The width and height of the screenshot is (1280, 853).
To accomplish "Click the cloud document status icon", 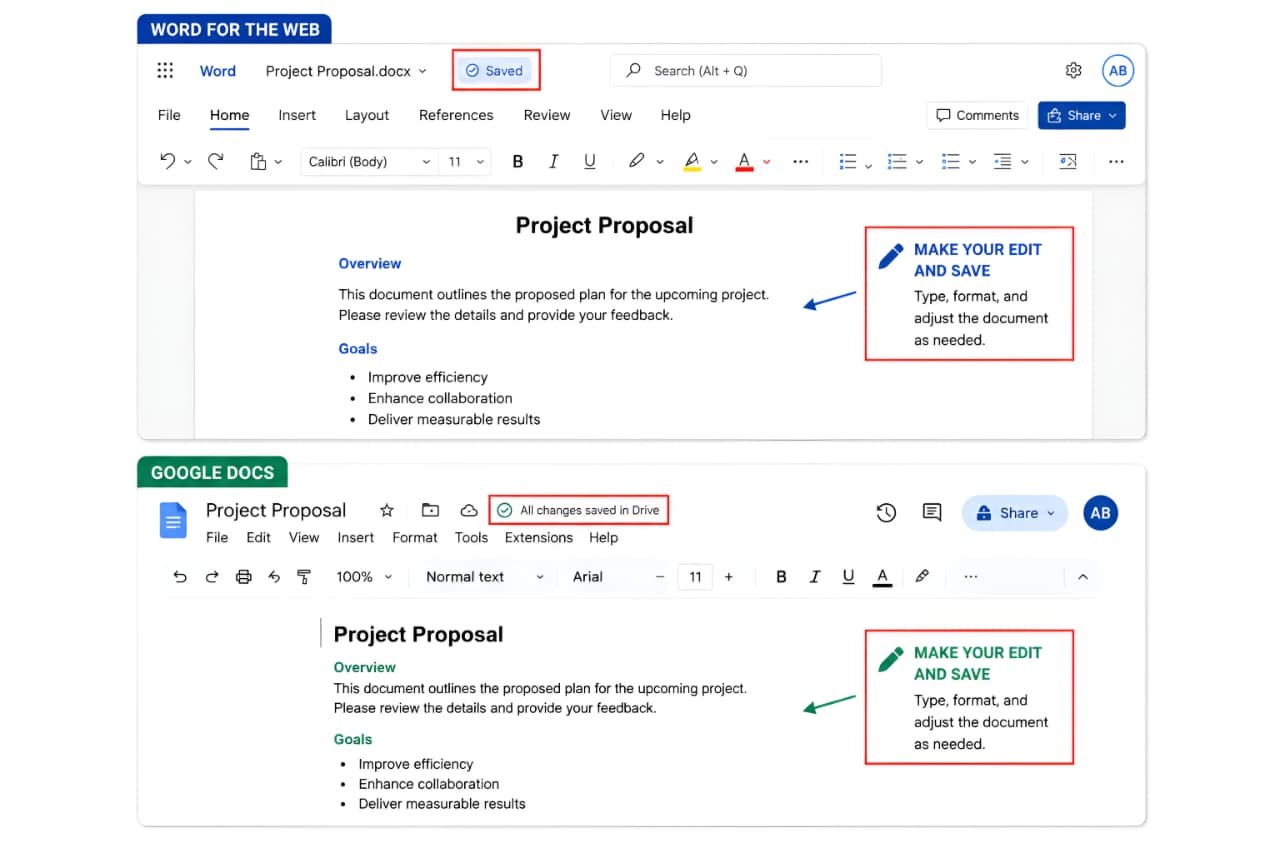I will tap(468, 510).
